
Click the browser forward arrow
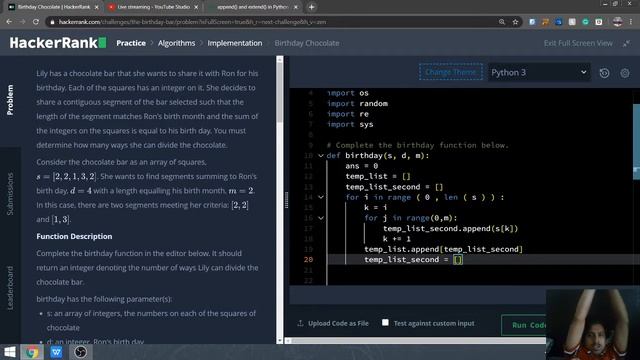(22, 22)
